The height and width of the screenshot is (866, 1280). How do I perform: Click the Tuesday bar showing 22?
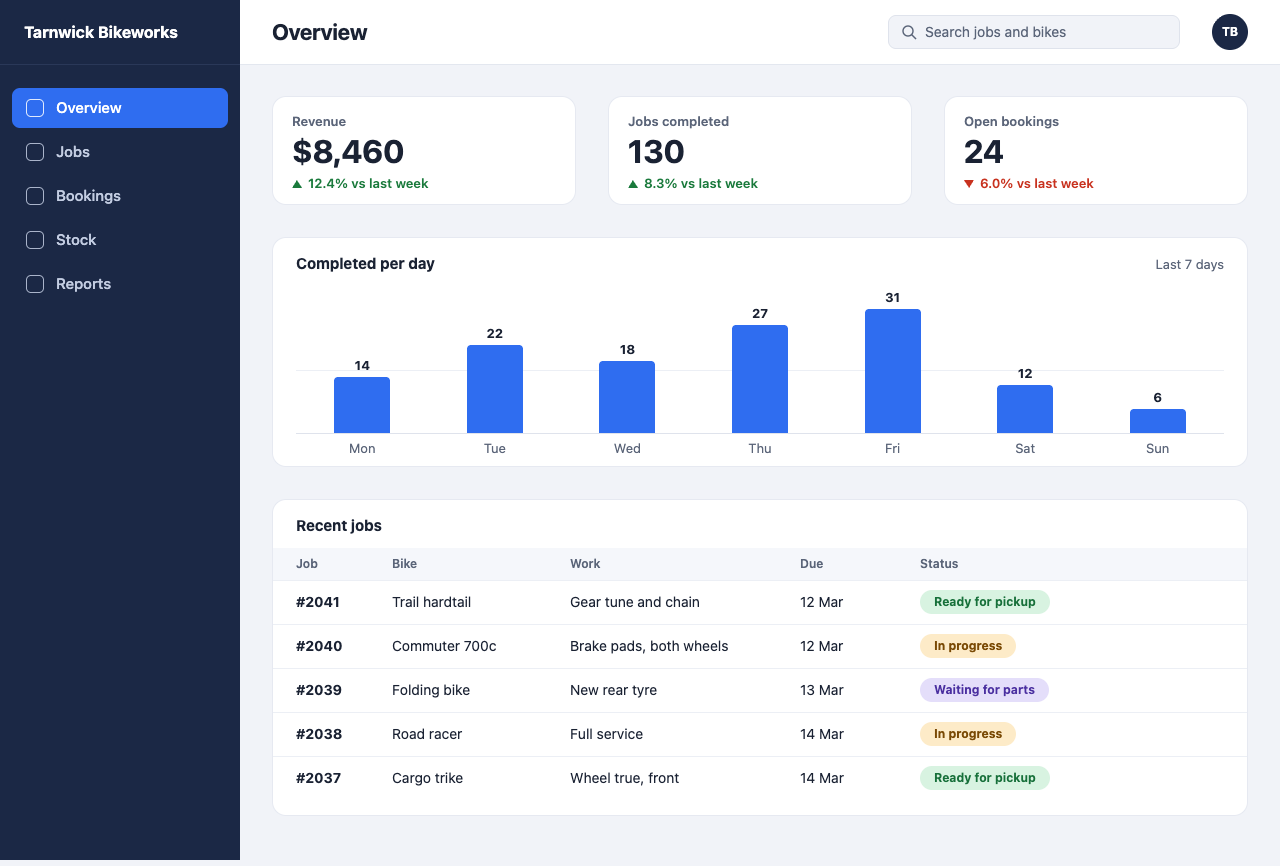(x=495, y=389)
